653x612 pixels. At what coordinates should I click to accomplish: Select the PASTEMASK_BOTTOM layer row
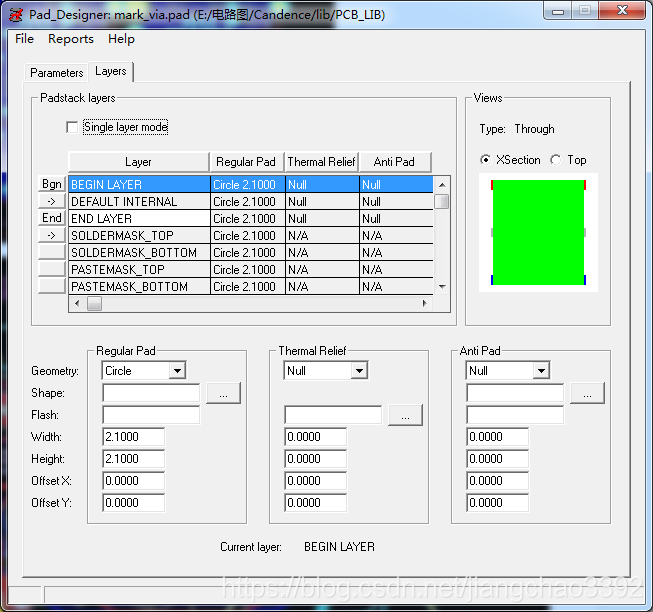(x=251, y=287)
